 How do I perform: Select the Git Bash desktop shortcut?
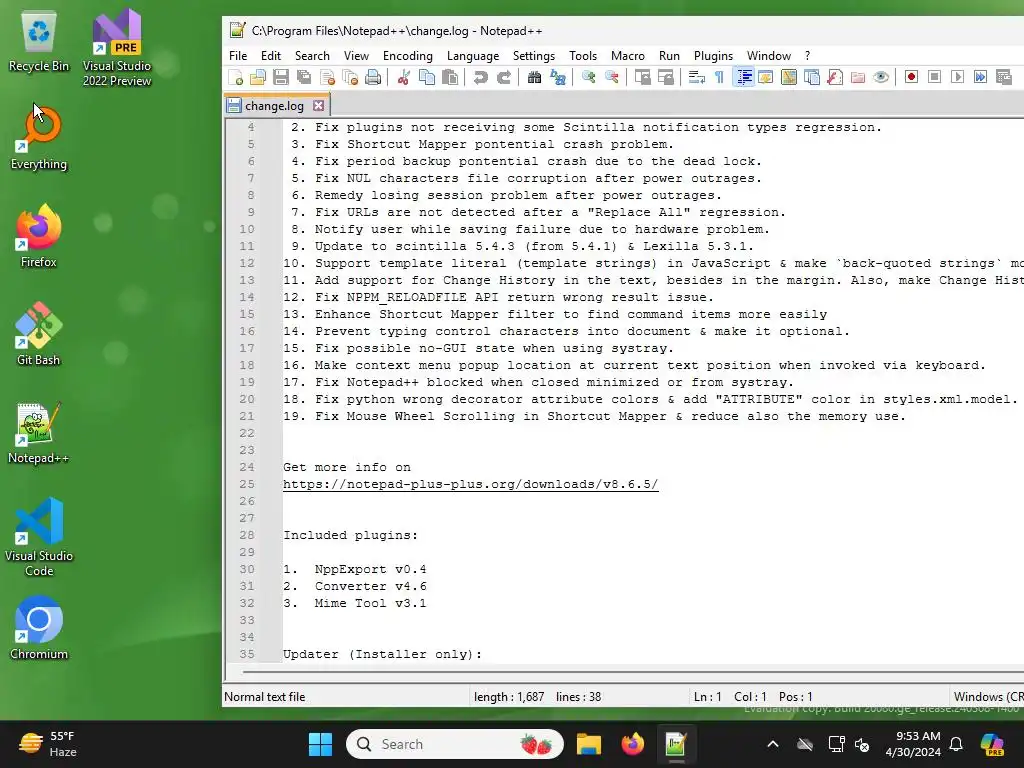point(39,334)
